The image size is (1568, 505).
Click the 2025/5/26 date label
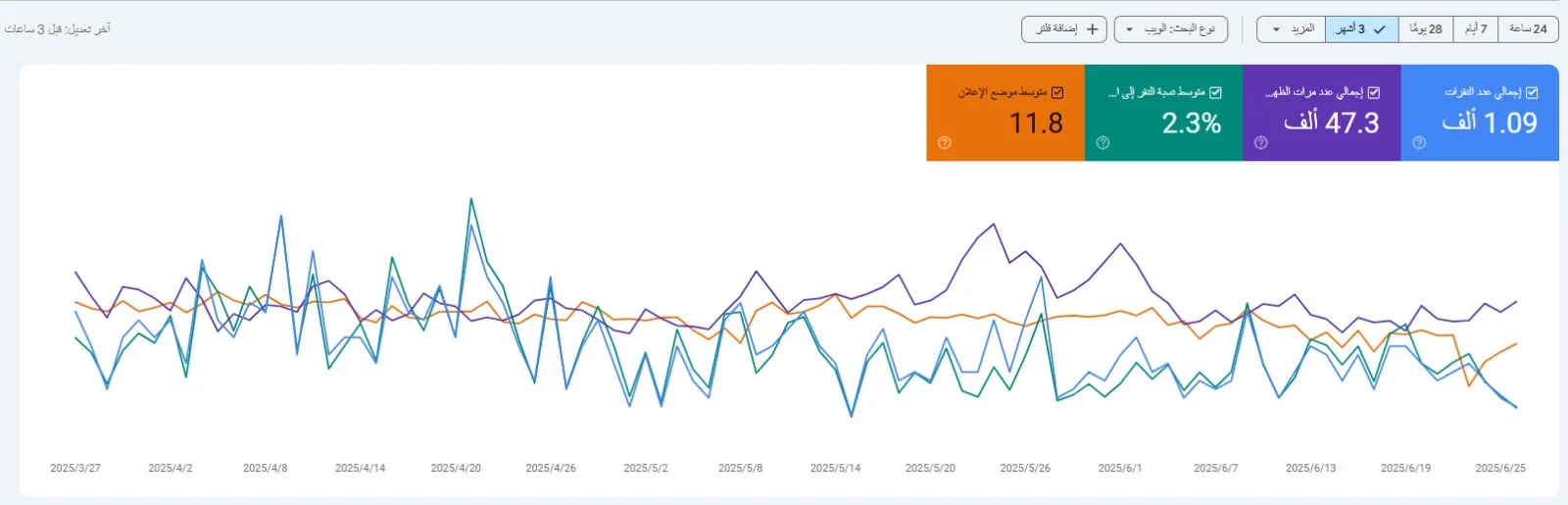tap(1025, 468)
